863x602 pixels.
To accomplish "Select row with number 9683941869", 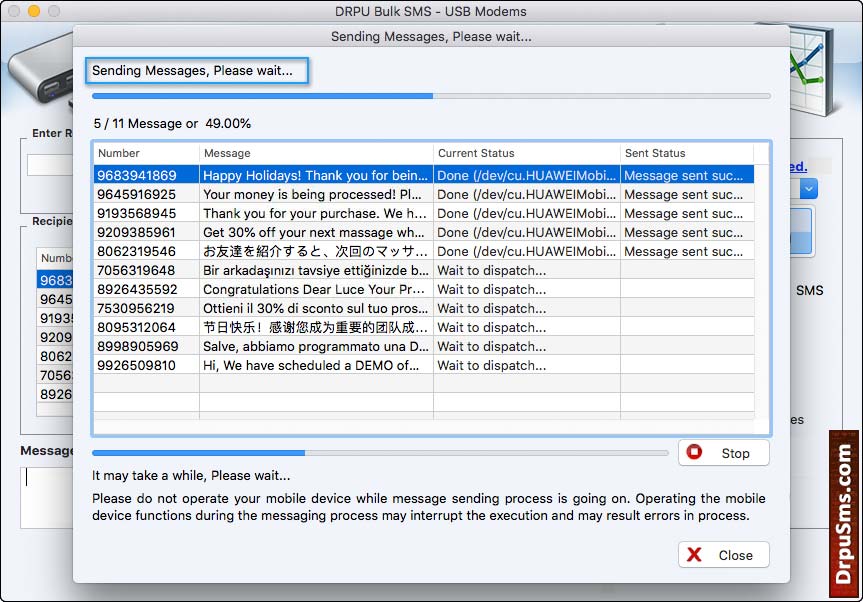I will (x=423, y=175).
